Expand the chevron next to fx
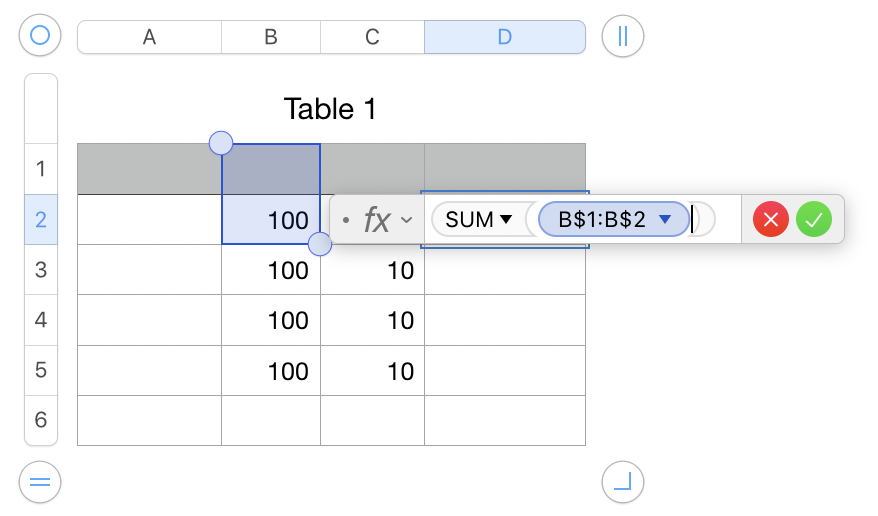Screen dimensions: 878x516 (406, 220)
